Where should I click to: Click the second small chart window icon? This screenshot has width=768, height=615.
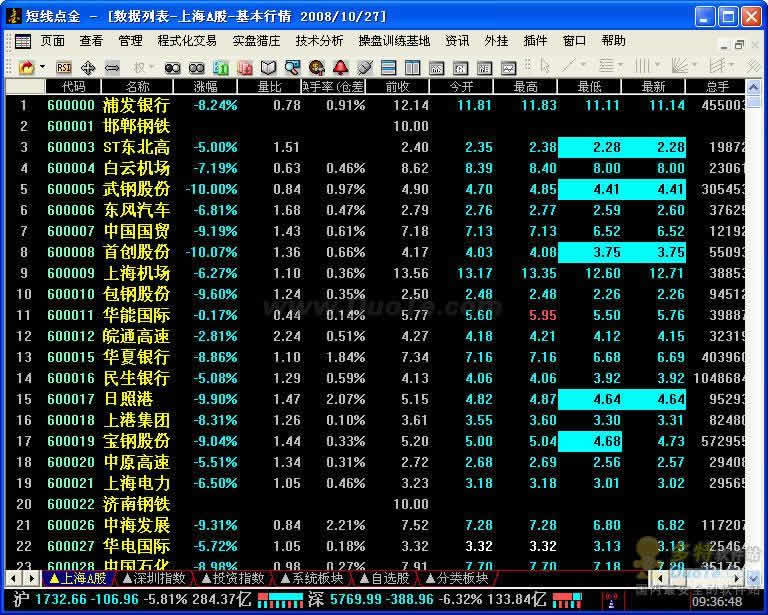coord(460,68)
